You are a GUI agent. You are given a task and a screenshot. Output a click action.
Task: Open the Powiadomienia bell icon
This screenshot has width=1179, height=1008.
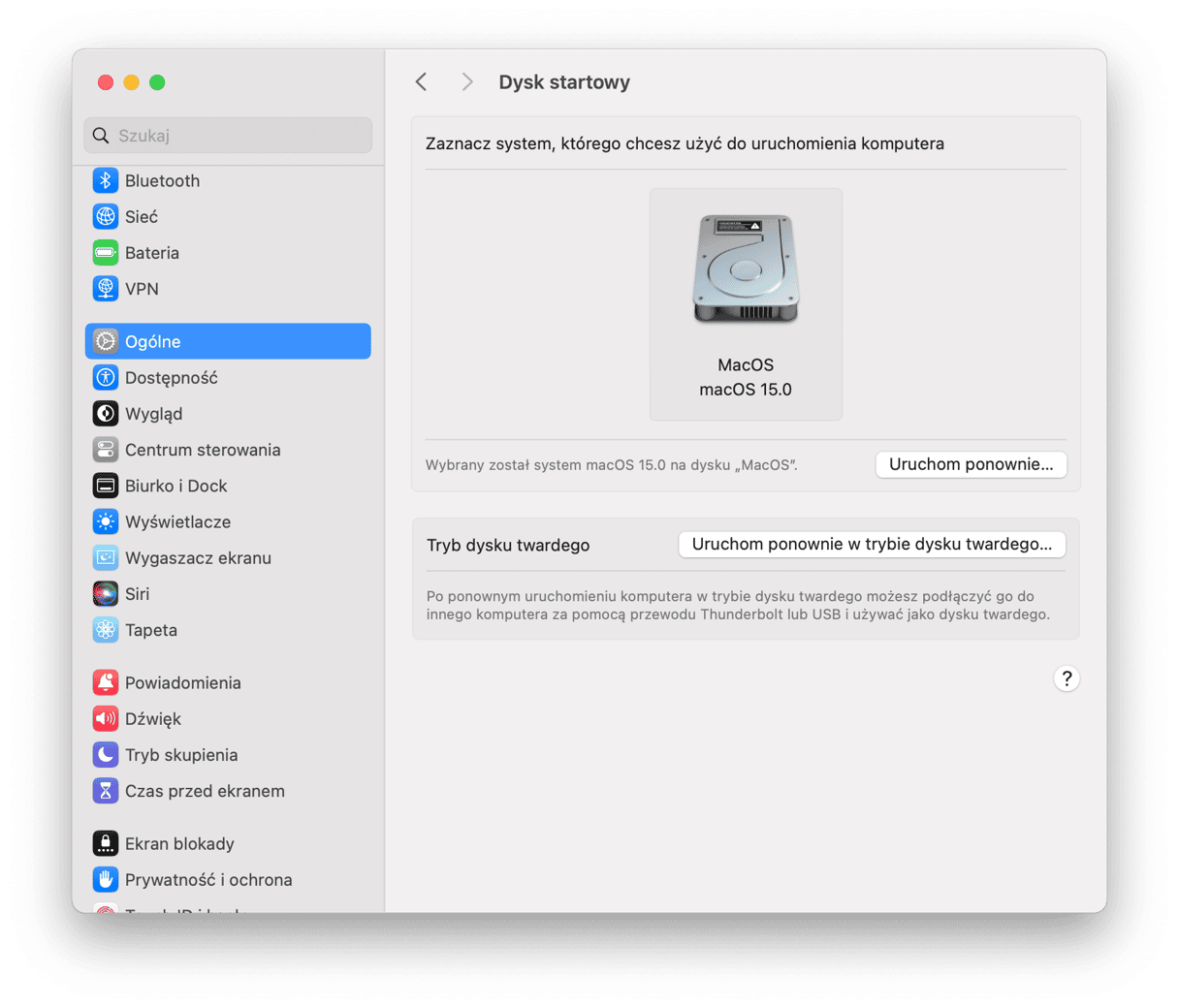[106, 682]
